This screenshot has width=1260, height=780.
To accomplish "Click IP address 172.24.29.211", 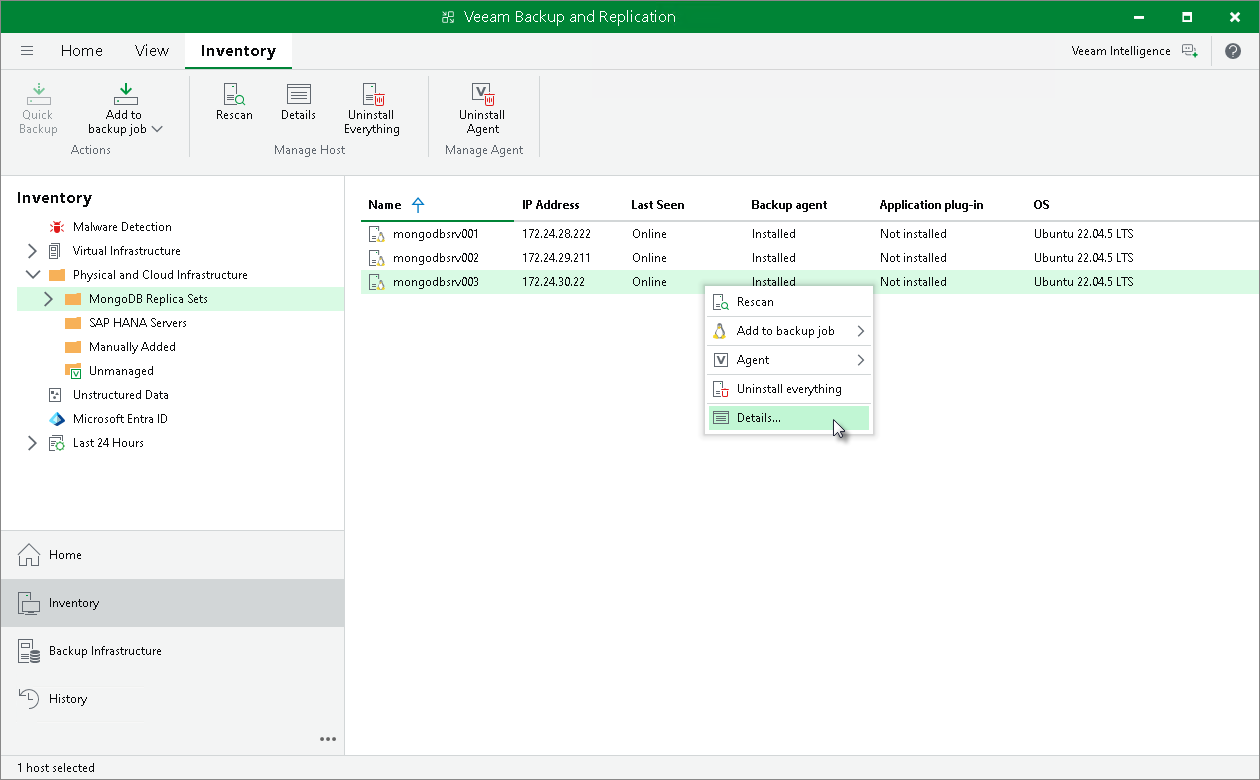I will 556,258.
